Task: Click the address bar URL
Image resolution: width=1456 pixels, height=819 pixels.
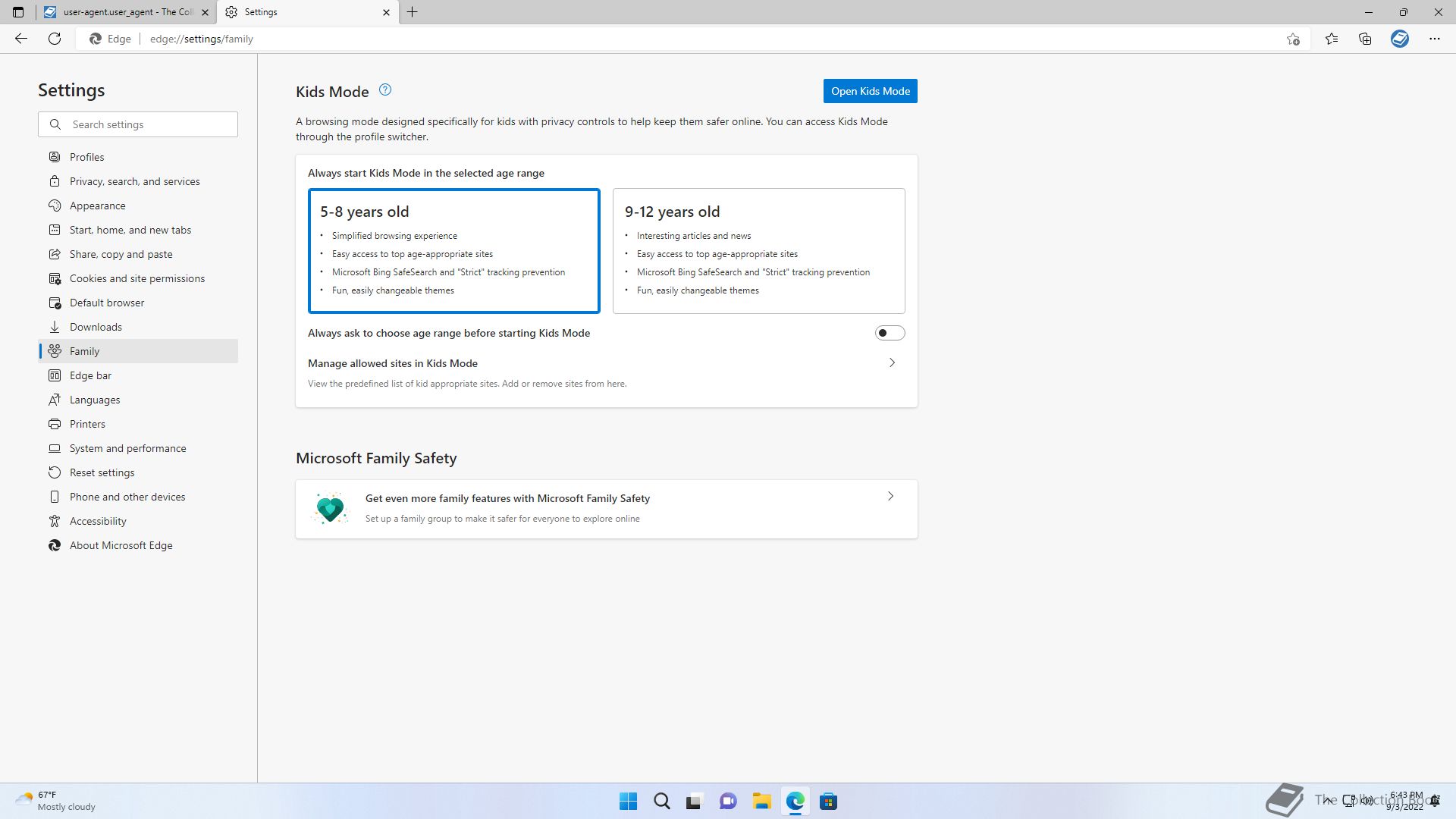Action: click(x=202, y=39)
